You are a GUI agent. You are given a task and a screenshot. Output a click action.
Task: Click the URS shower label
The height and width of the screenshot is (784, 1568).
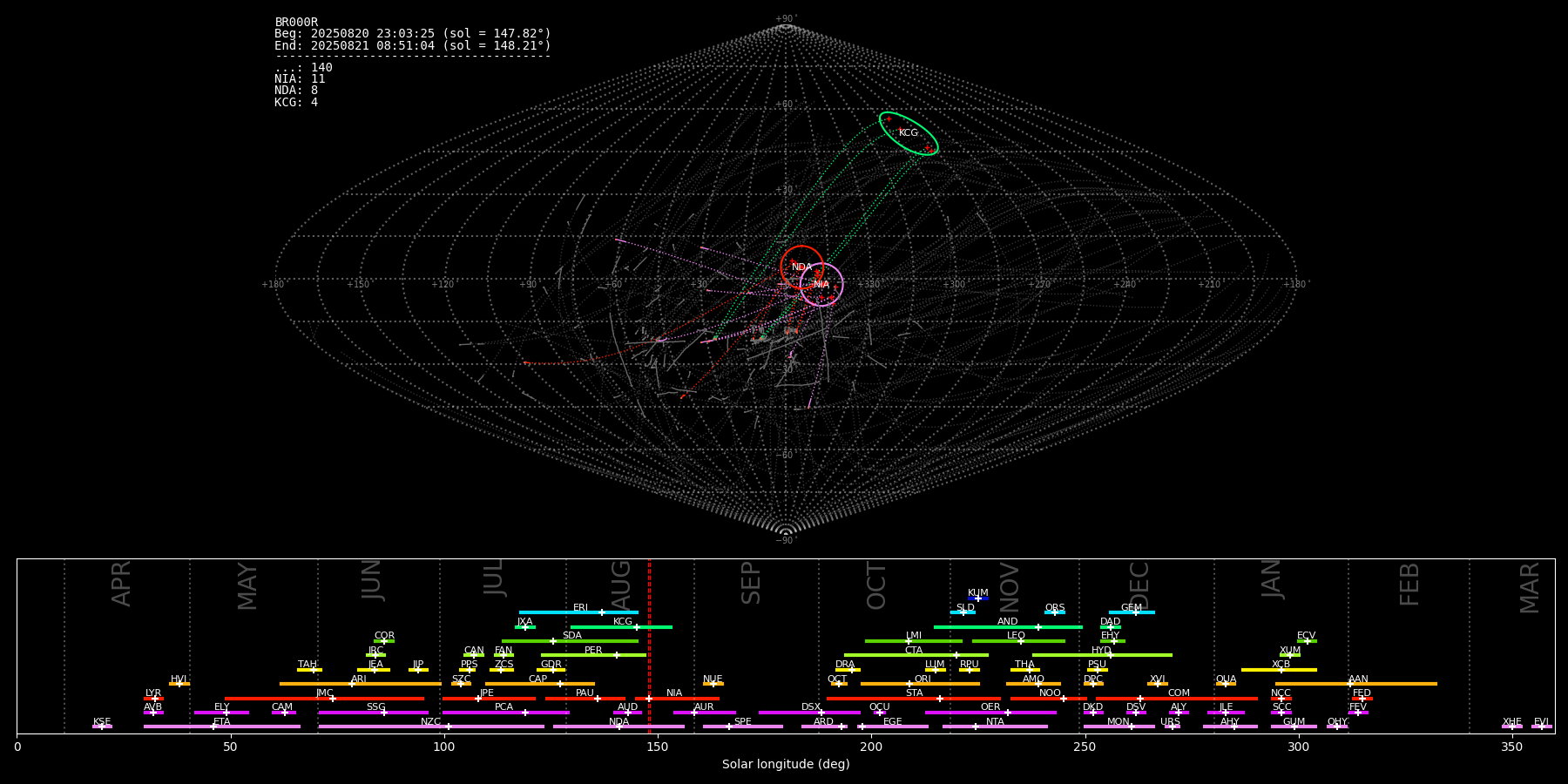pos(1171,722)
